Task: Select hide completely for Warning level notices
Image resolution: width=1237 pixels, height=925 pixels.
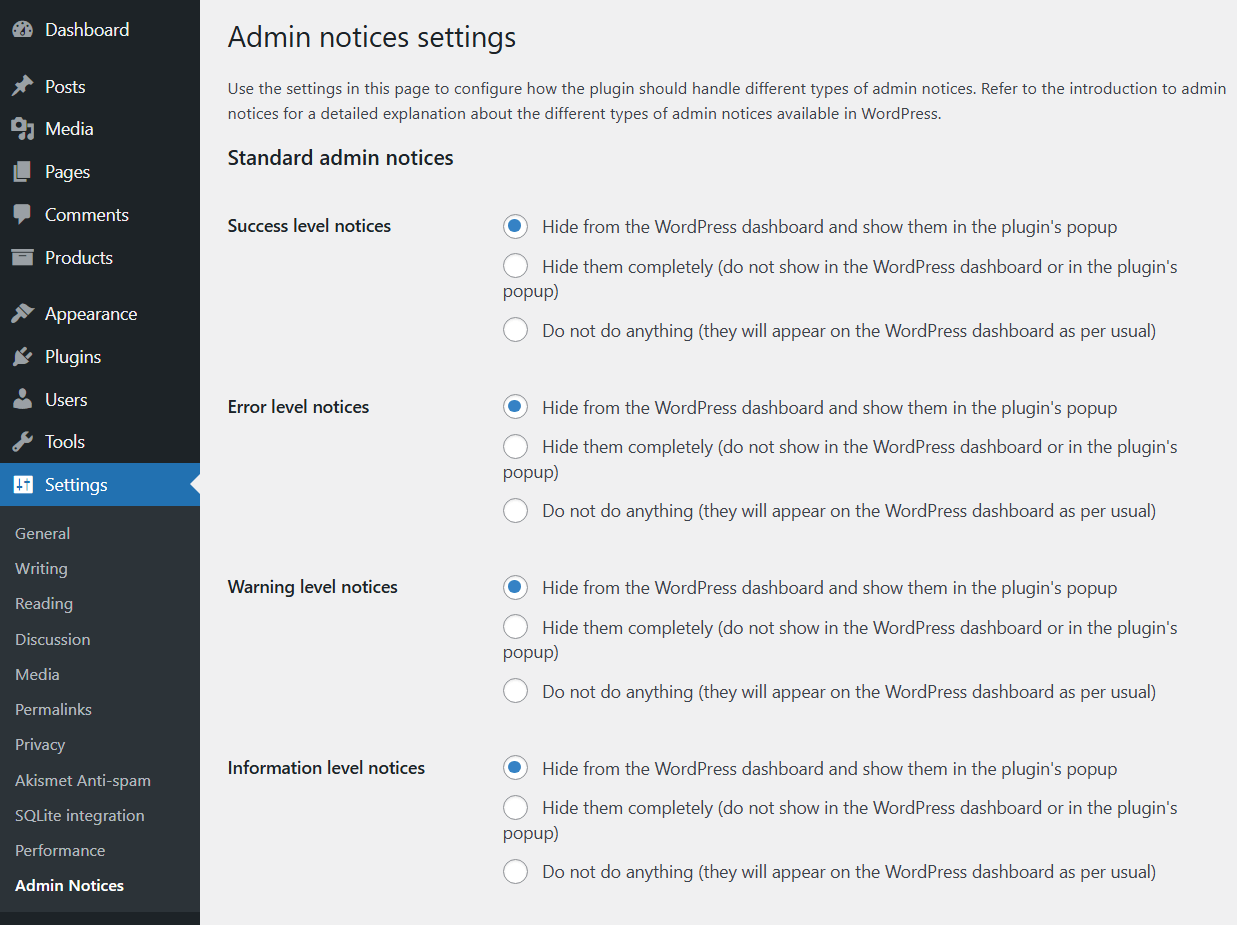Action: click(515, 627)
